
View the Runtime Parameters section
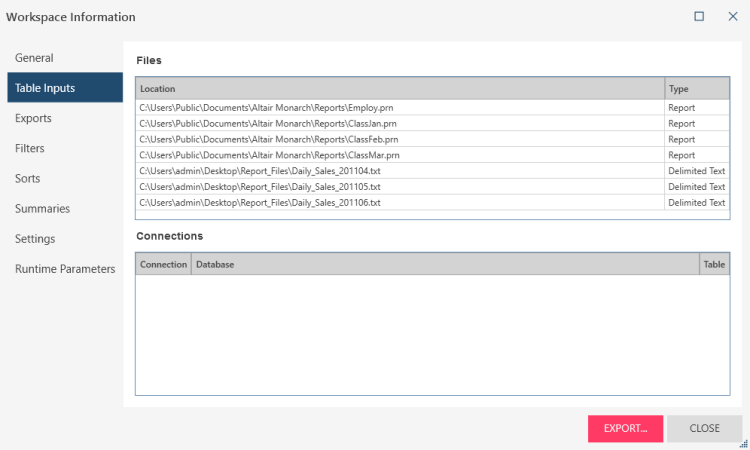coord(64,268)
